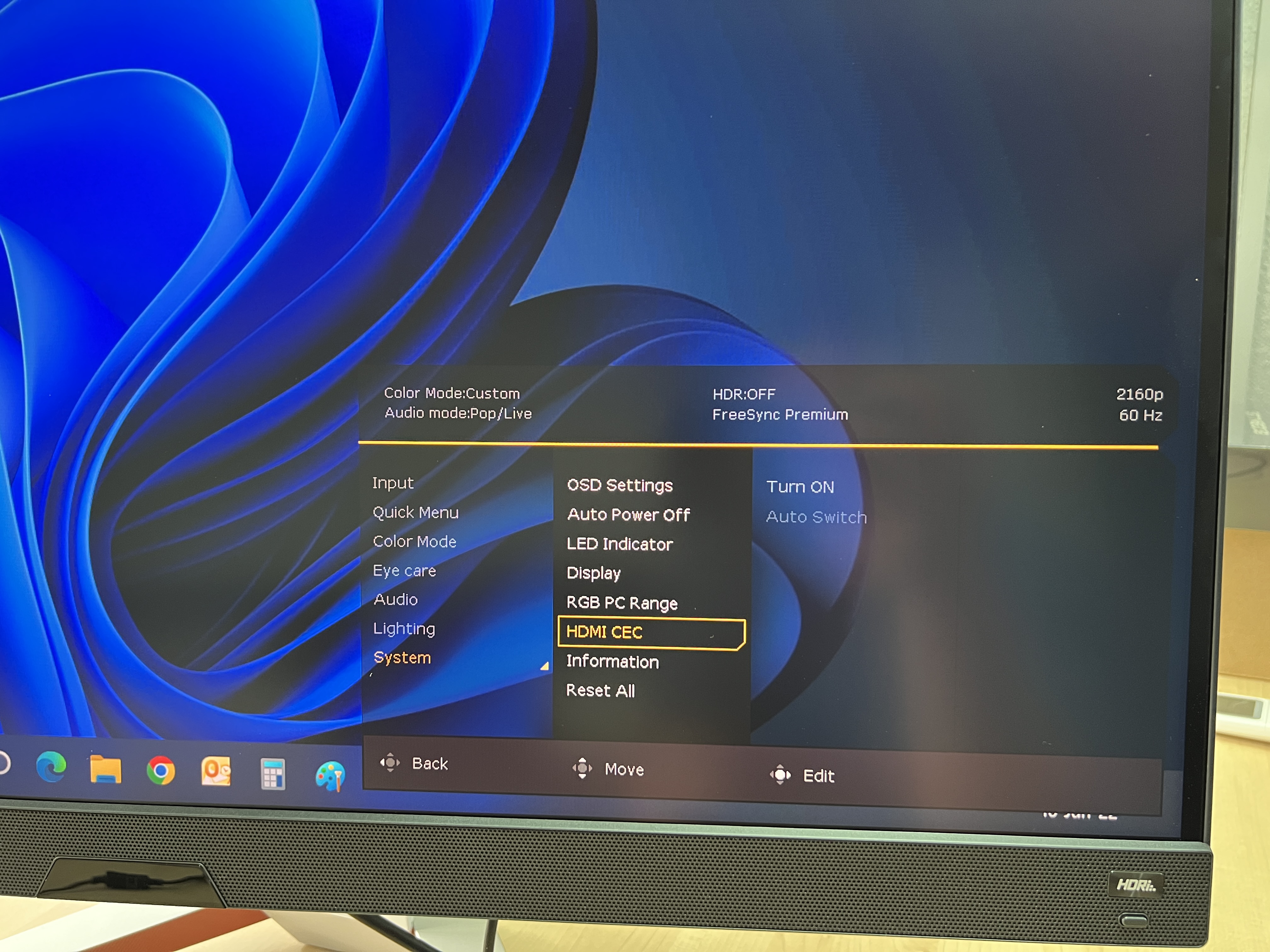Select HDMI CEC menu entry

[x=604, y=632]
